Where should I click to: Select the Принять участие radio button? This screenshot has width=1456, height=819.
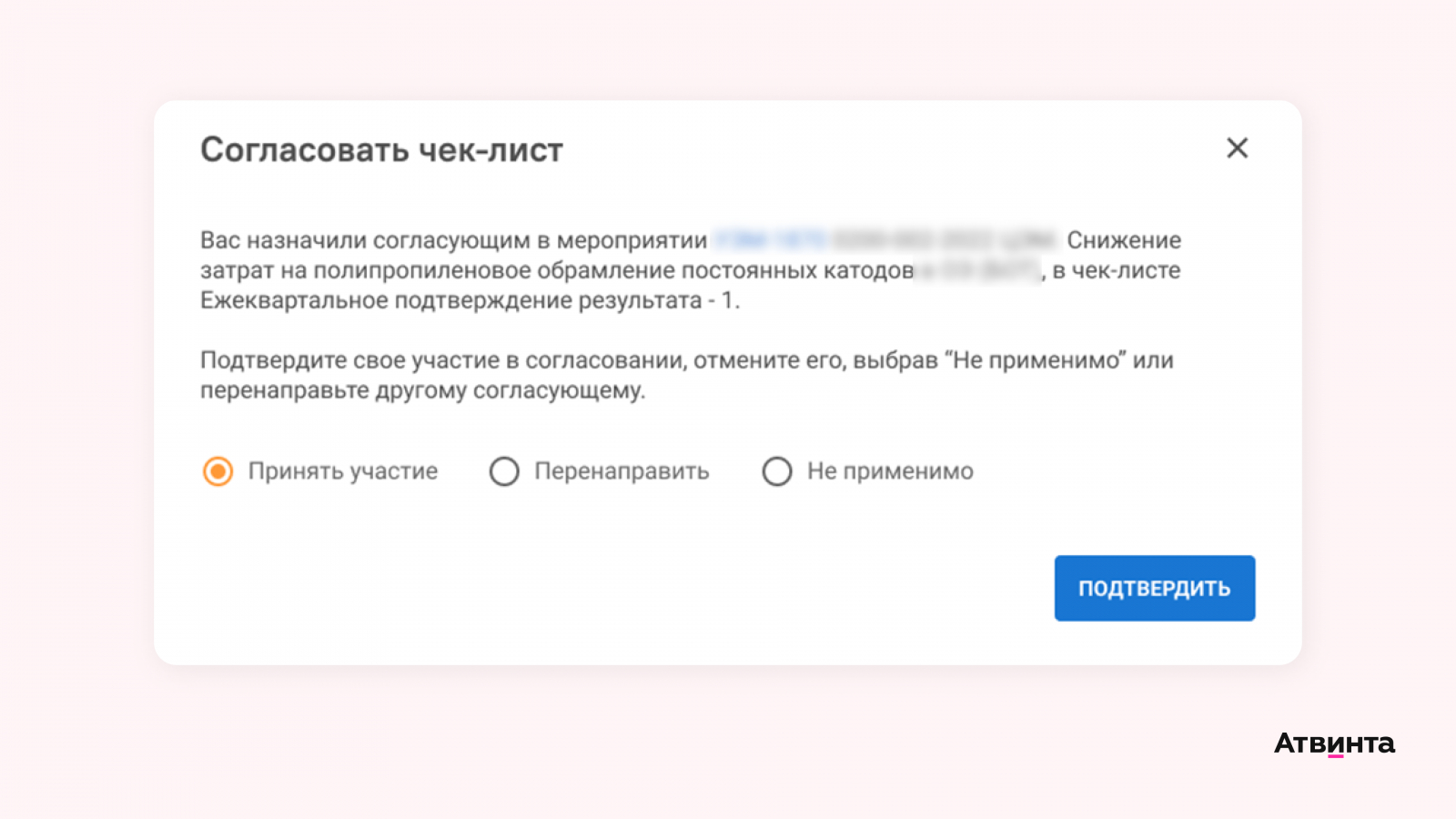[x=218, y=471]
